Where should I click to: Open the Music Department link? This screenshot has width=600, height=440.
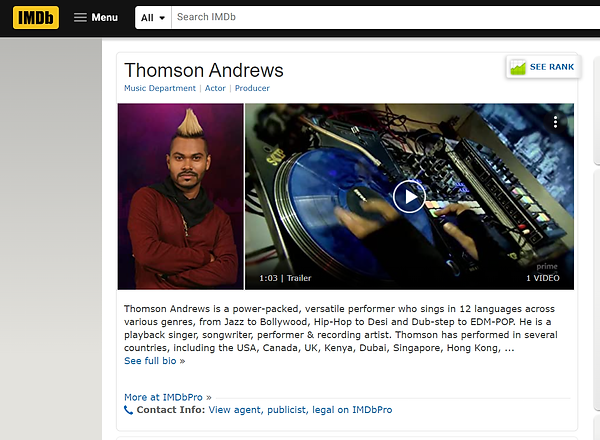tap(160, 88)
